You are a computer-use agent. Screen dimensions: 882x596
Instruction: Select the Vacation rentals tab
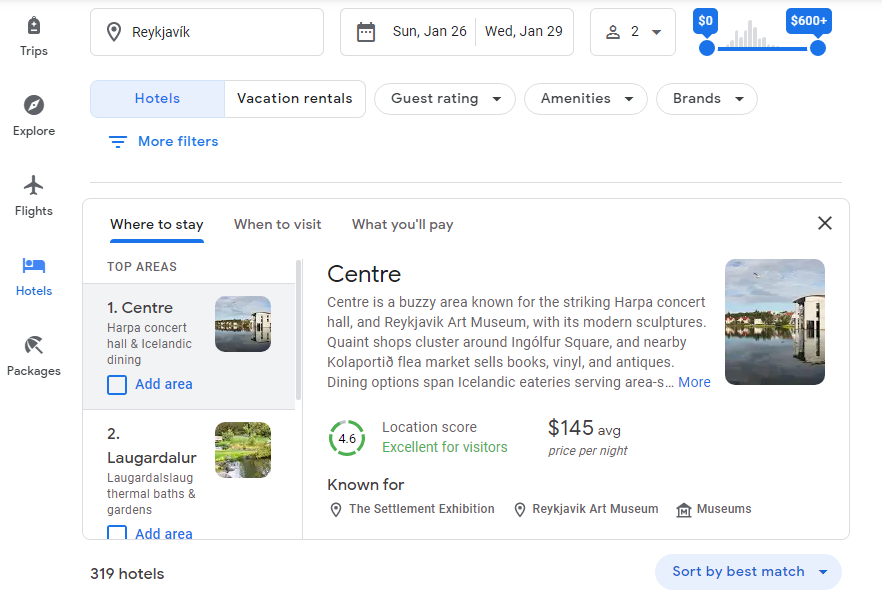pyautogui.click(x=295, y=99)
